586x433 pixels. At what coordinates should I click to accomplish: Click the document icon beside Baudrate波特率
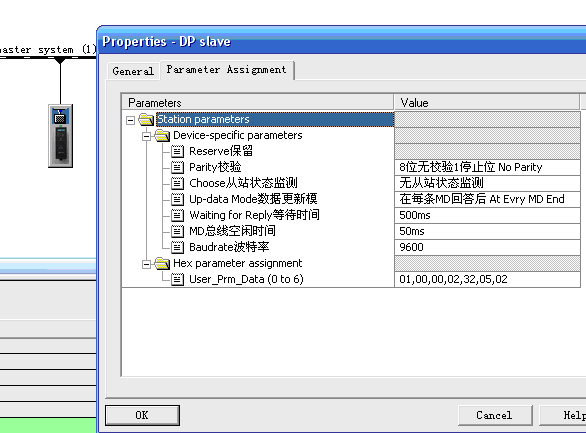(178, 247)
